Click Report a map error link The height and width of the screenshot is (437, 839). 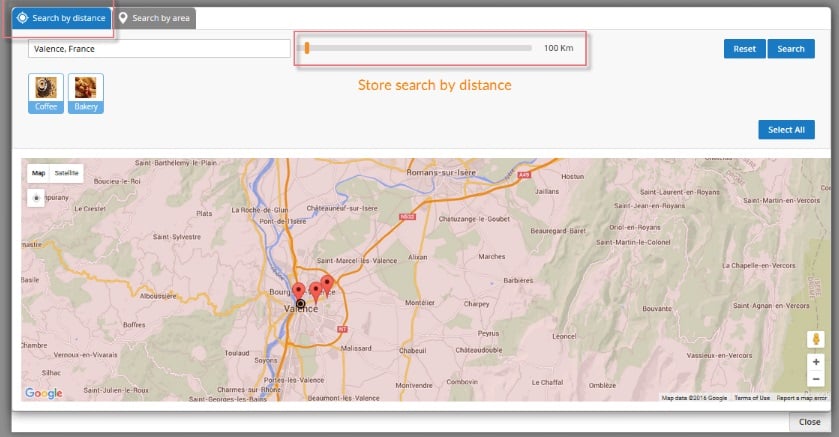pyautogui.click(x=802, y=398)
